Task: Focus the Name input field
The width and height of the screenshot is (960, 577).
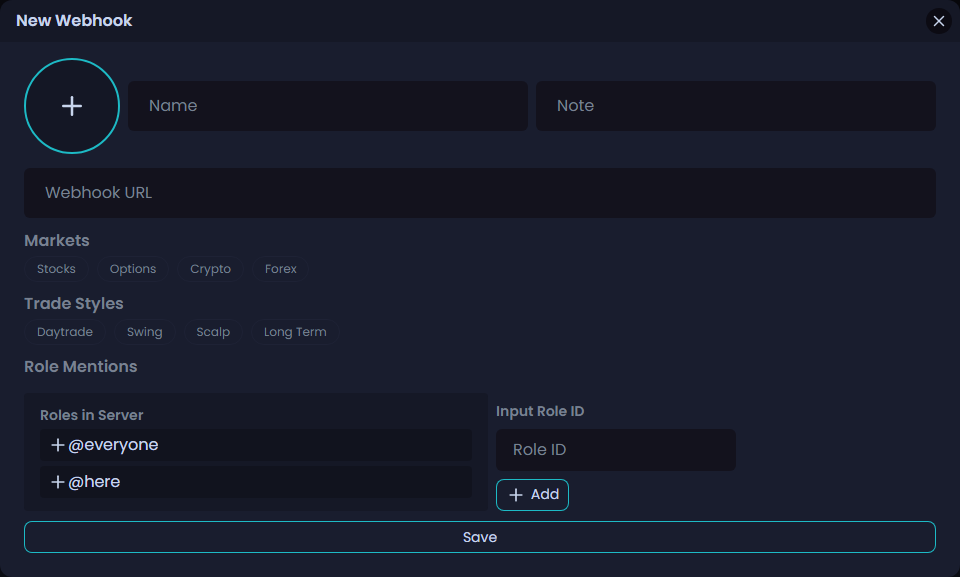Action: click(327, 106)
